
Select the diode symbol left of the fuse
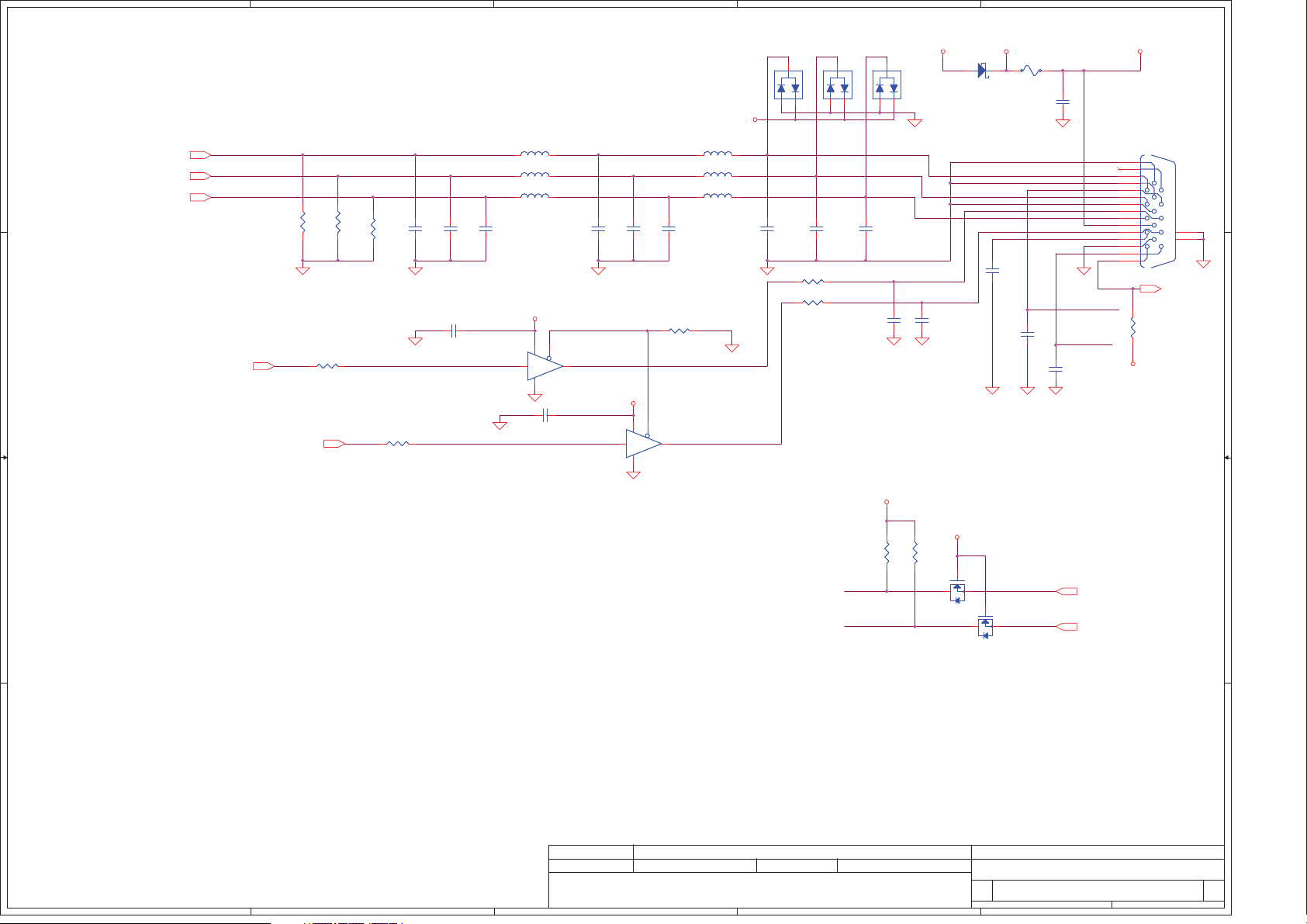tap(982, 71)
